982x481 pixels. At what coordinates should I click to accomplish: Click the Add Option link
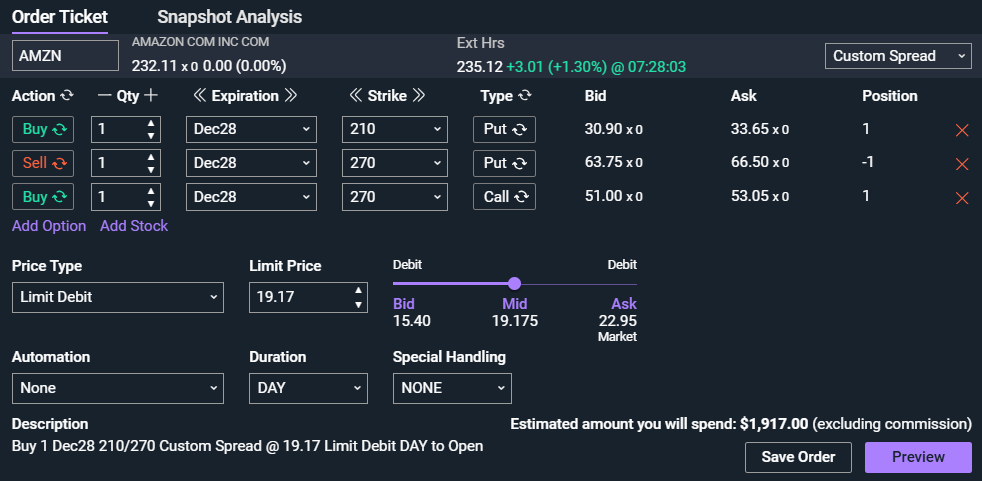pyautogui.click(x=49, y=226)
